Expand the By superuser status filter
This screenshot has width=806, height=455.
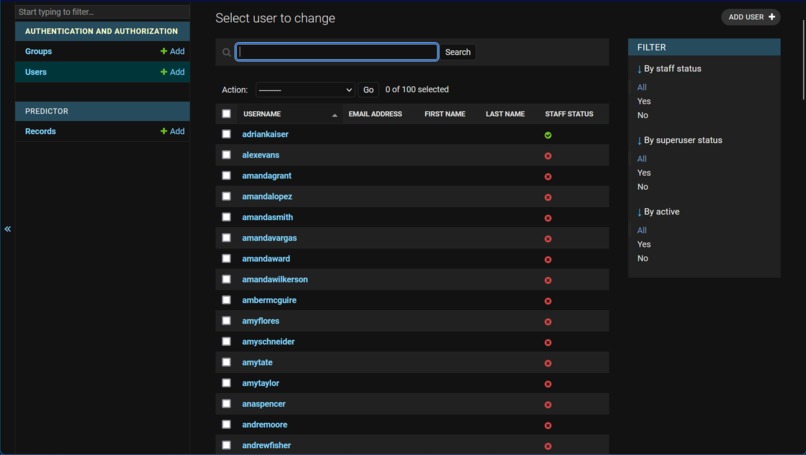pos(680,140)
